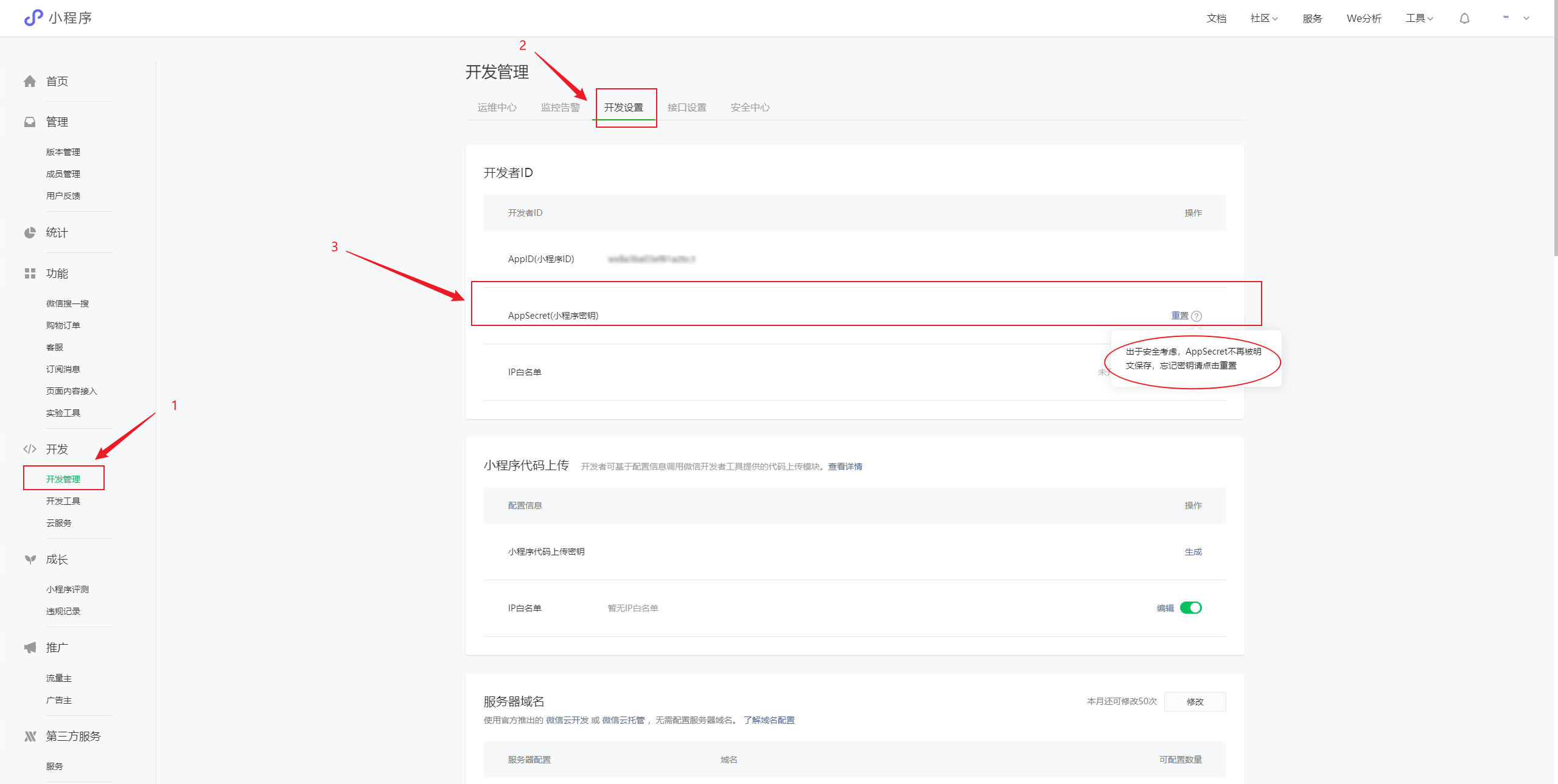Open 版本管理 in the sidebar

click(63, 152)
